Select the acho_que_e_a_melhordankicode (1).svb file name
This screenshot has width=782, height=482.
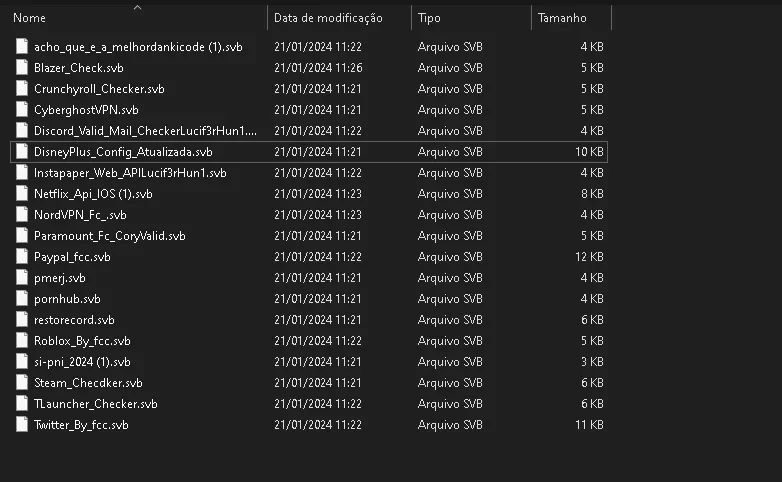[x=138, y=47]
